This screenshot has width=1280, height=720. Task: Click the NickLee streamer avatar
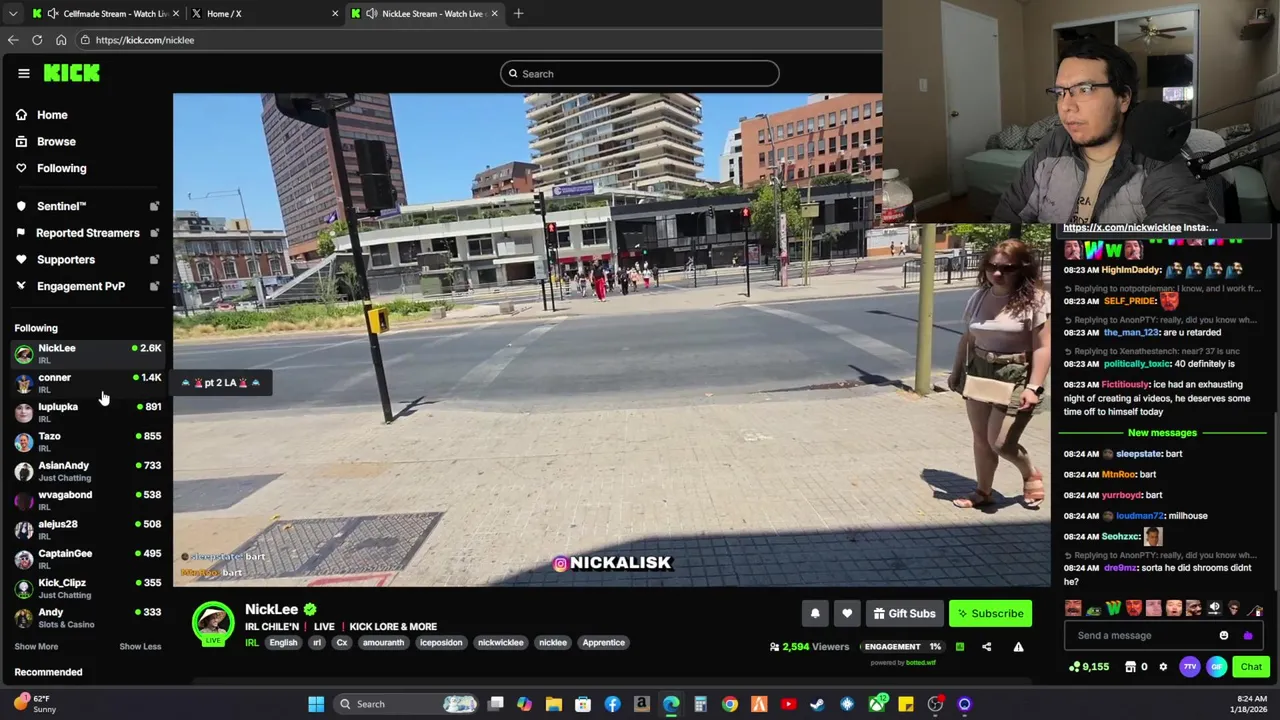[213, 623]
